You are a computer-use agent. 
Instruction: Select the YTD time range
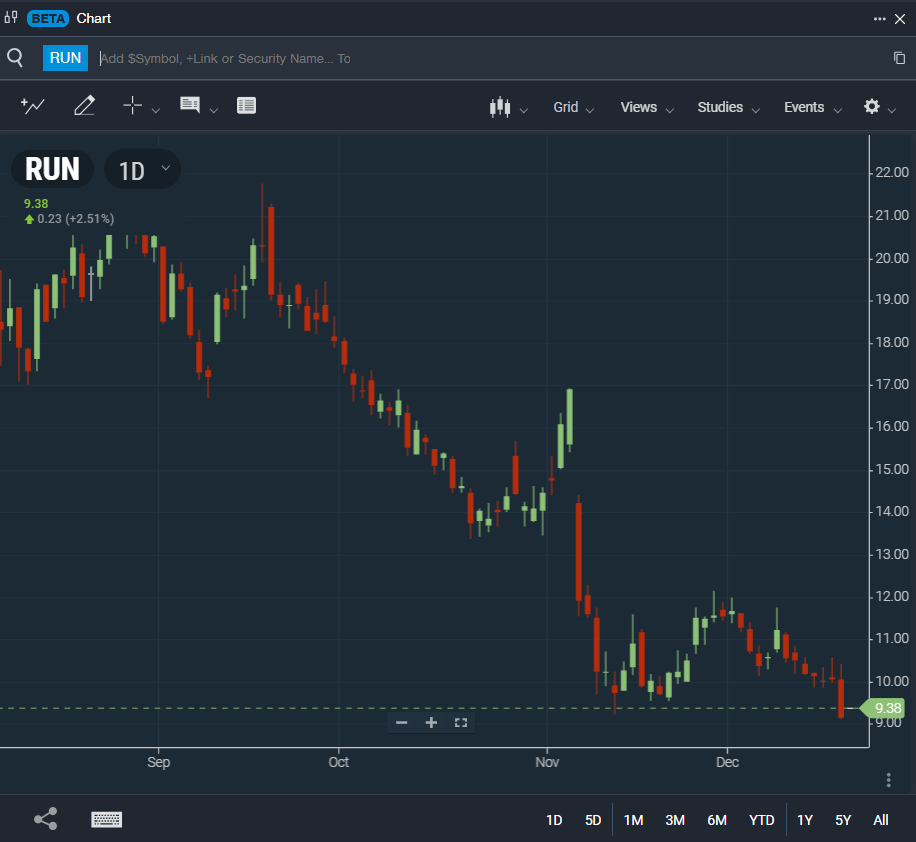761,820
